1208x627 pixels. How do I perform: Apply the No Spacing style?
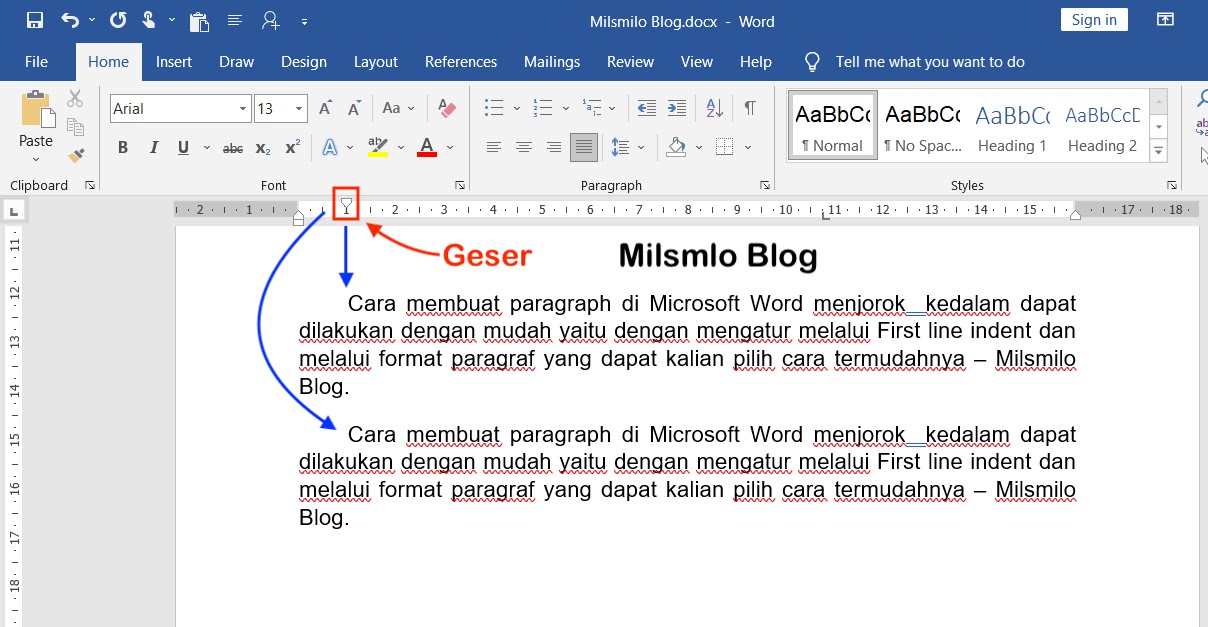[x=922, y=125]
